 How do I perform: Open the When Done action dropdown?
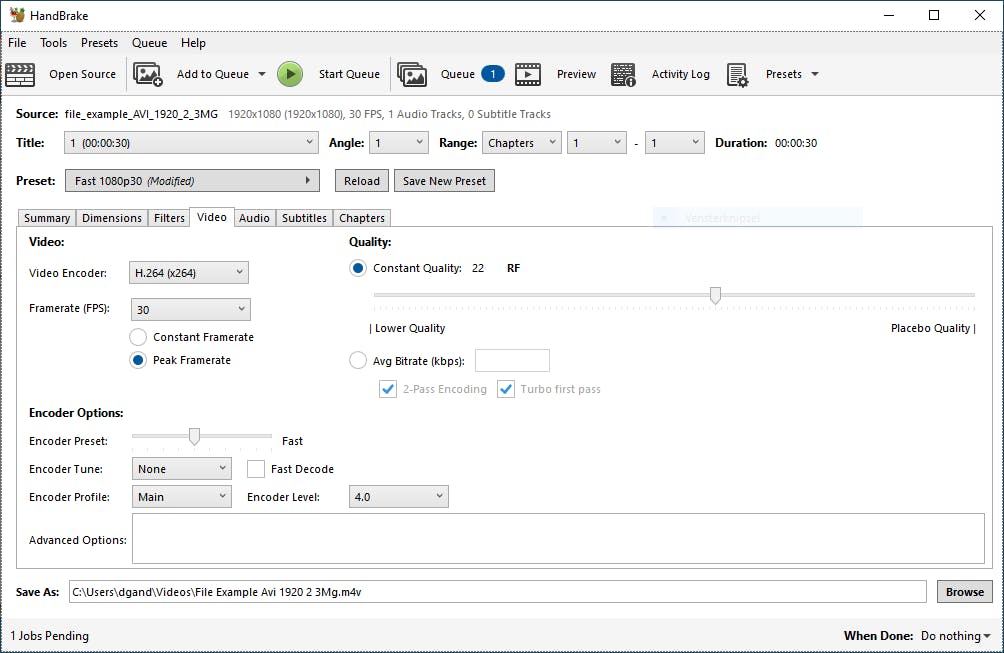[x=955, y=636]
